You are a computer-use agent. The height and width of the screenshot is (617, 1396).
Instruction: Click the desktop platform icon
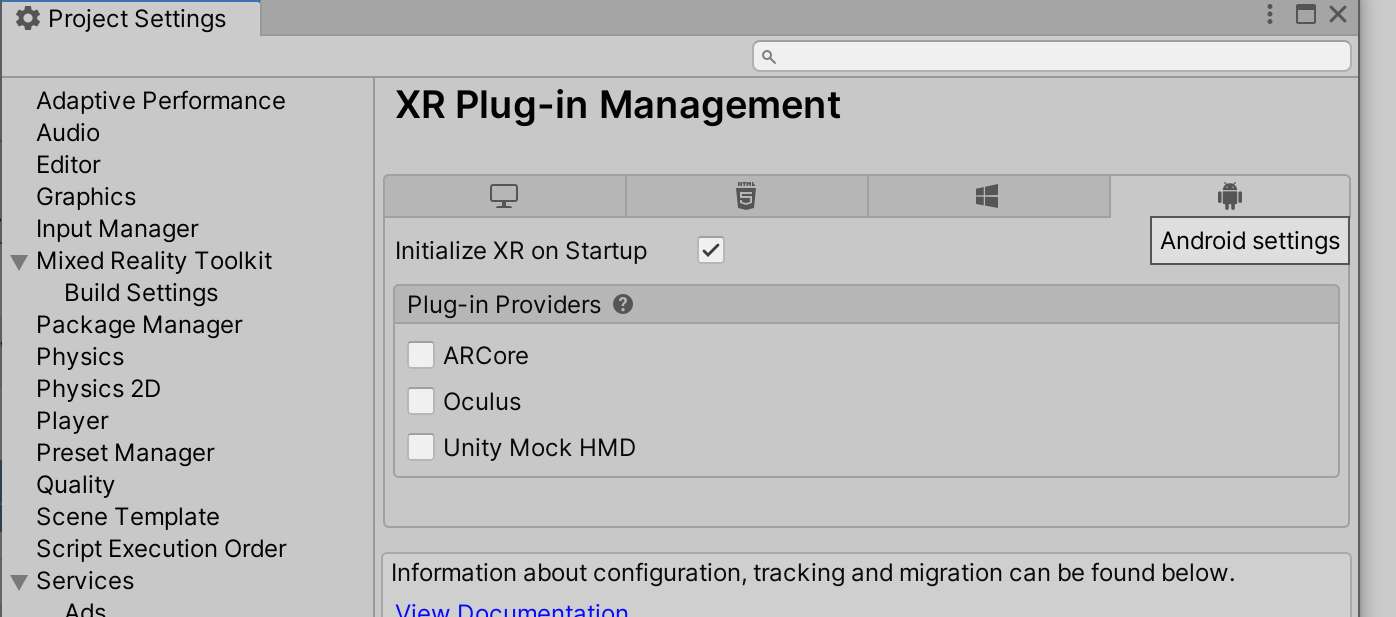(504, 195)
